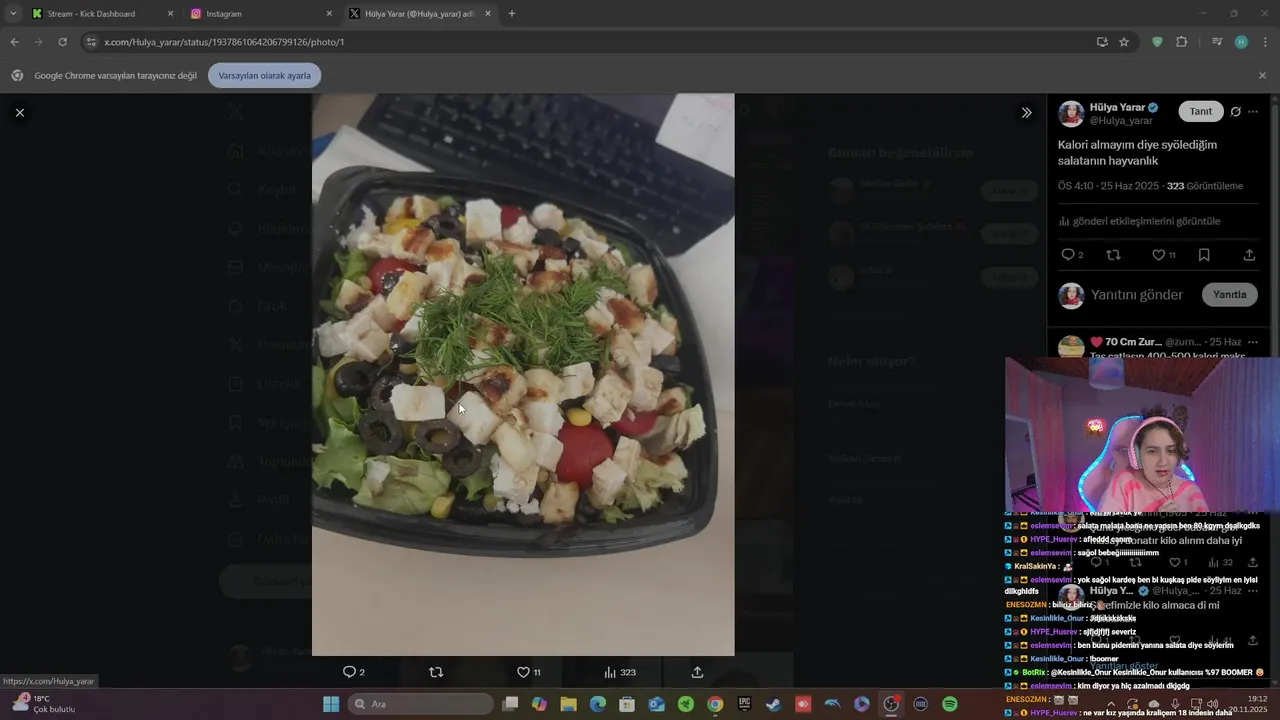Close the Instagram tab

(329, 14)
